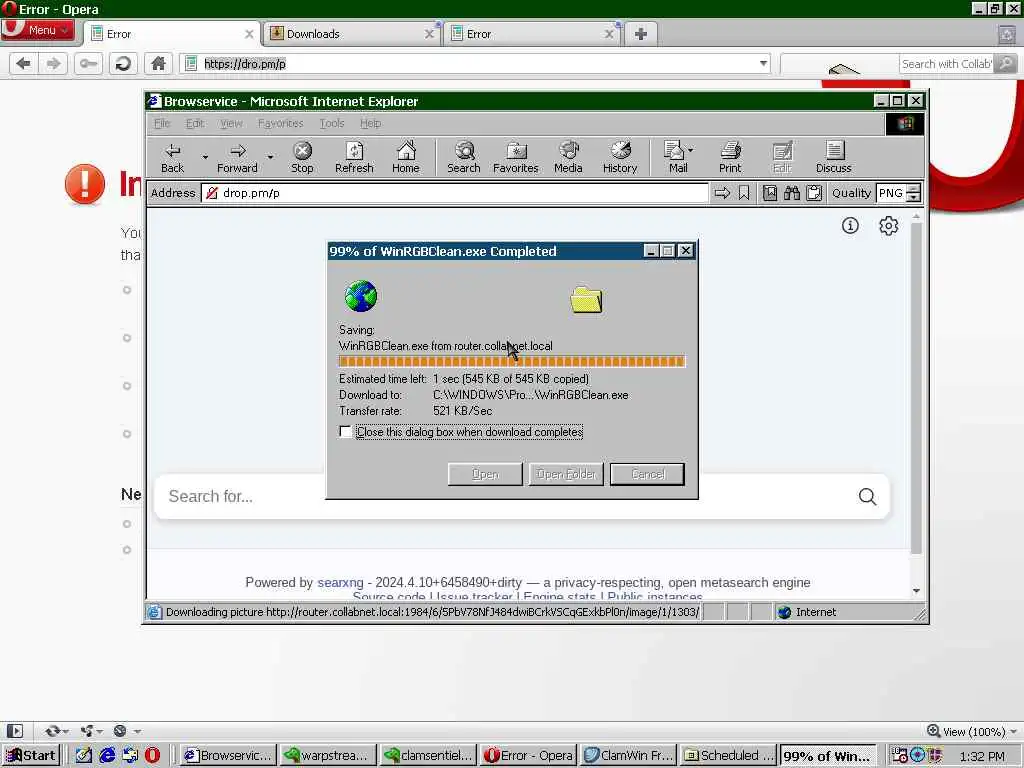The width and height of the screenshot is (1024, 768).
Task: Click Start button on taskbar
Action: tap(31, 756)
